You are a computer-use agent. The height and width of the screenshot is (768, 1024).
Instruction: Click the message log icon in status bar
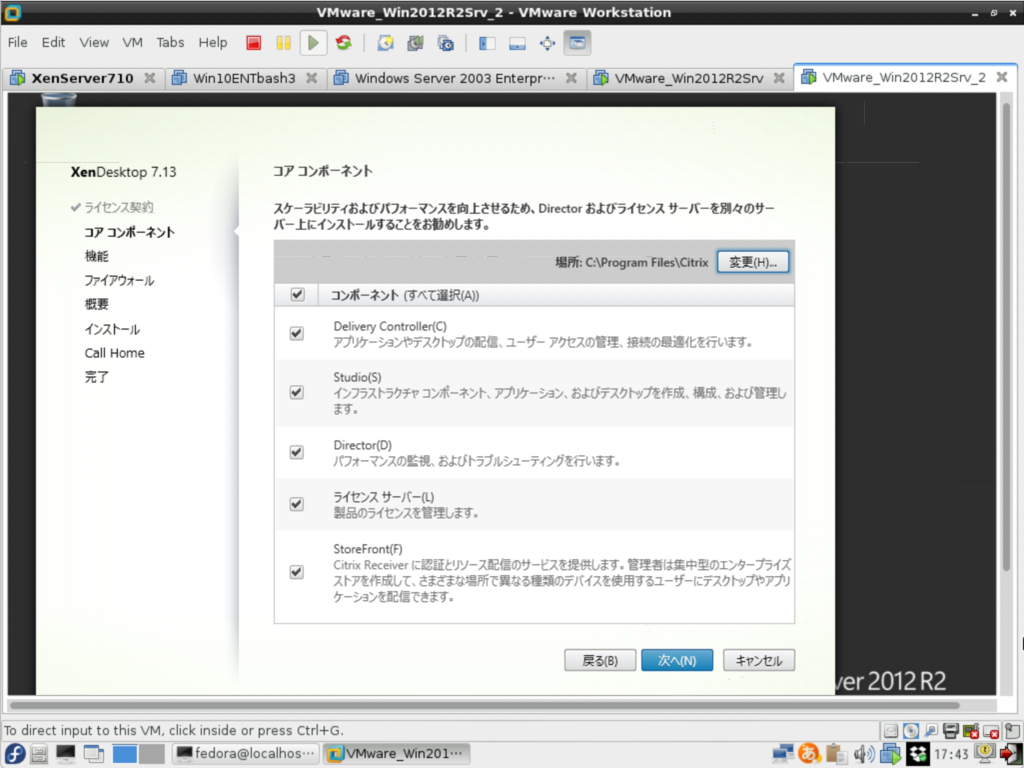click(x=1012, y=731)
